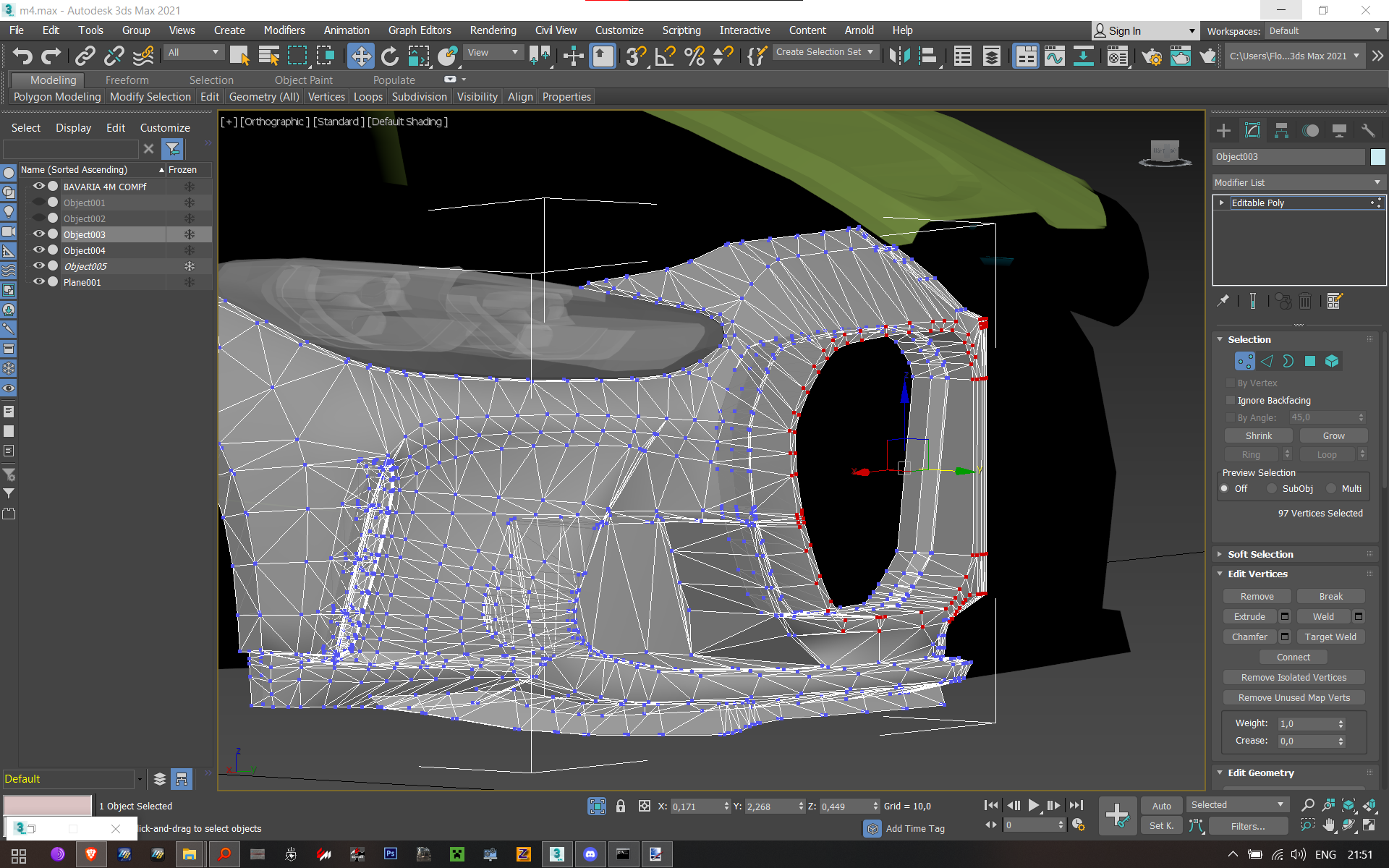The width and height of the screenshot is (1389, 868).
Task: Select the SubObj preview selection radio button
Action: click(1272, 489)
